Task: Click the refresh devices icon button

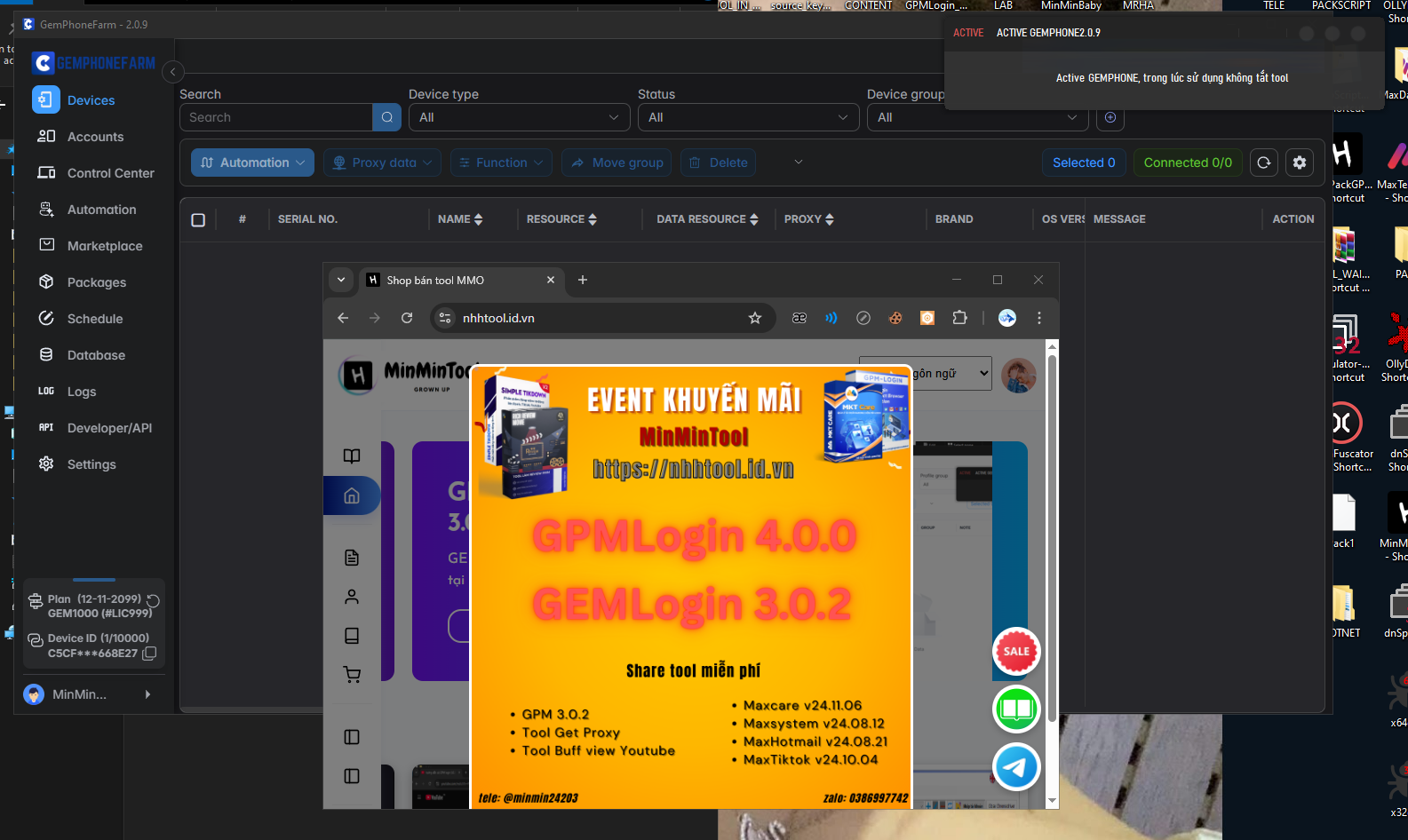Action: tap(1263, 162)
